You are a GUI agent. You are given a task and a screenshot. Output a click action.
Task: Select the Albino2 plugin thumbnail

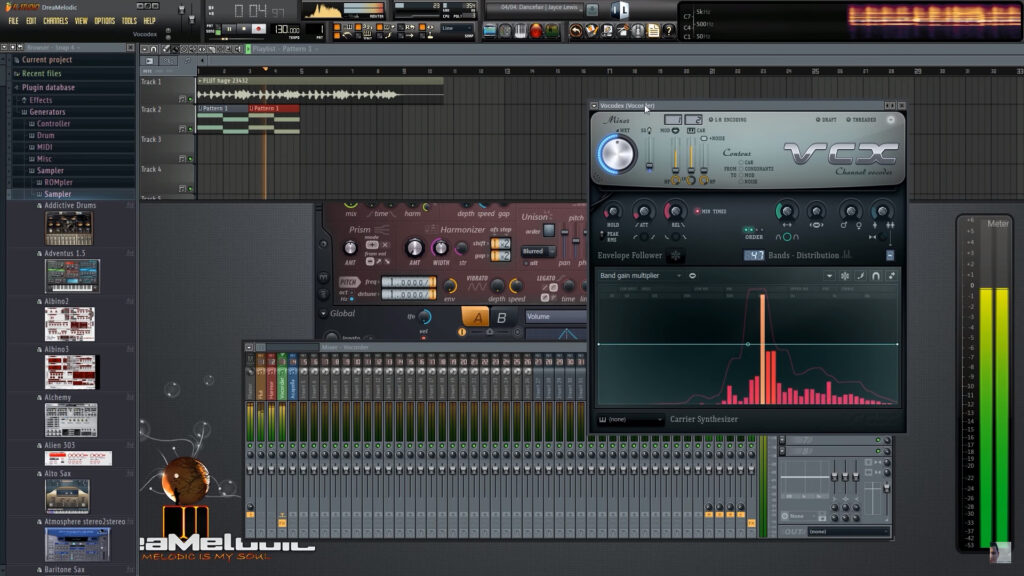[x=70, y=324]
